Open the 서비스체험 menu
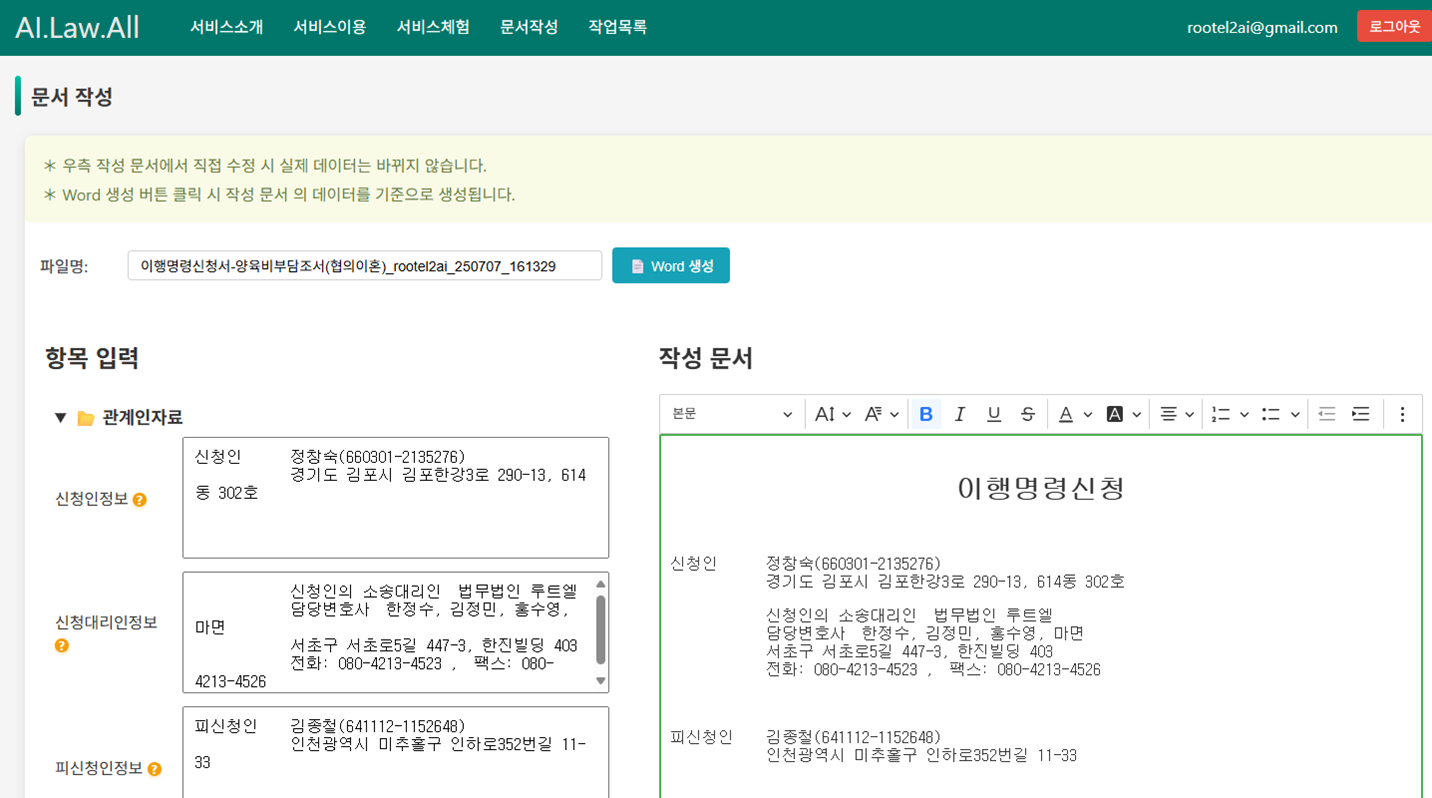Screen dimensions: 1432x798 [x=433, y=27]
